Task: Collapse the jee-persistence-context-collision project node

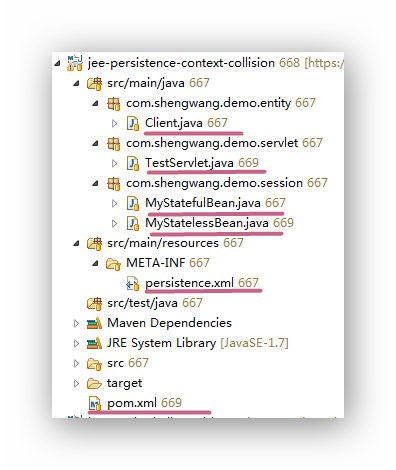Action: tap(58, 63)
